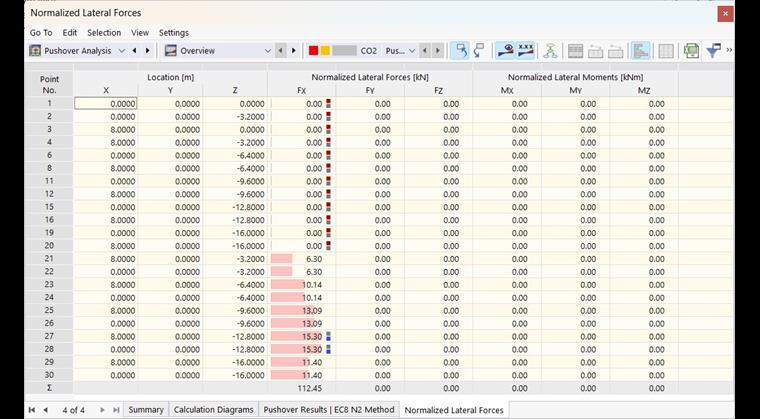This screenshot has height=419, width=760.
Task: Switch to Pushover Results EC8 N2 Method tab
Action: pos(329,410)
